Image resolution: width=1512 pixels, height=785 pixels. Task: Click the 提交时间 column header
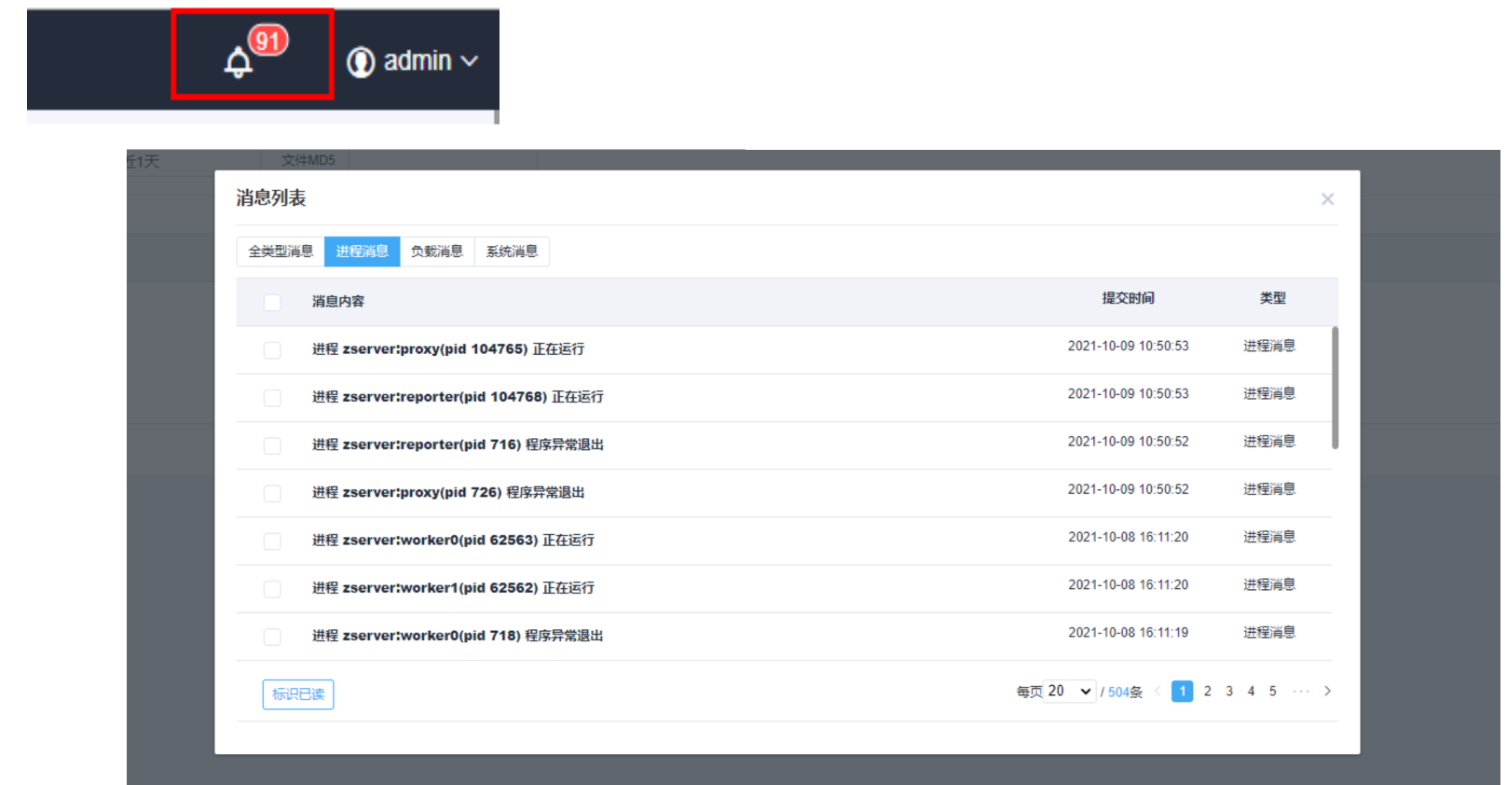point(1128,299)
